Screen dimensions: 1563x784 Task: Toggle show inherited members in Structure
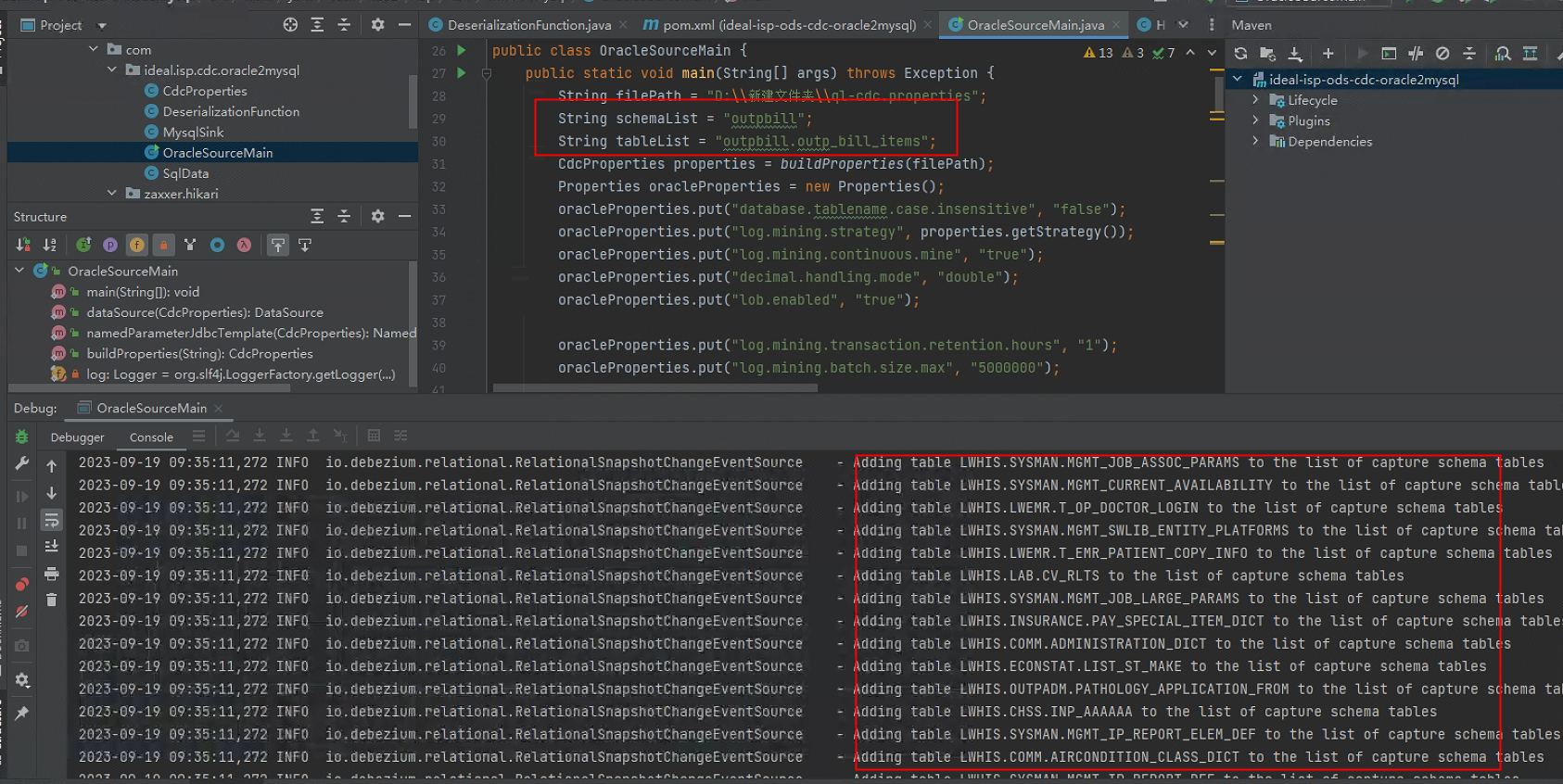coord(83,245)
